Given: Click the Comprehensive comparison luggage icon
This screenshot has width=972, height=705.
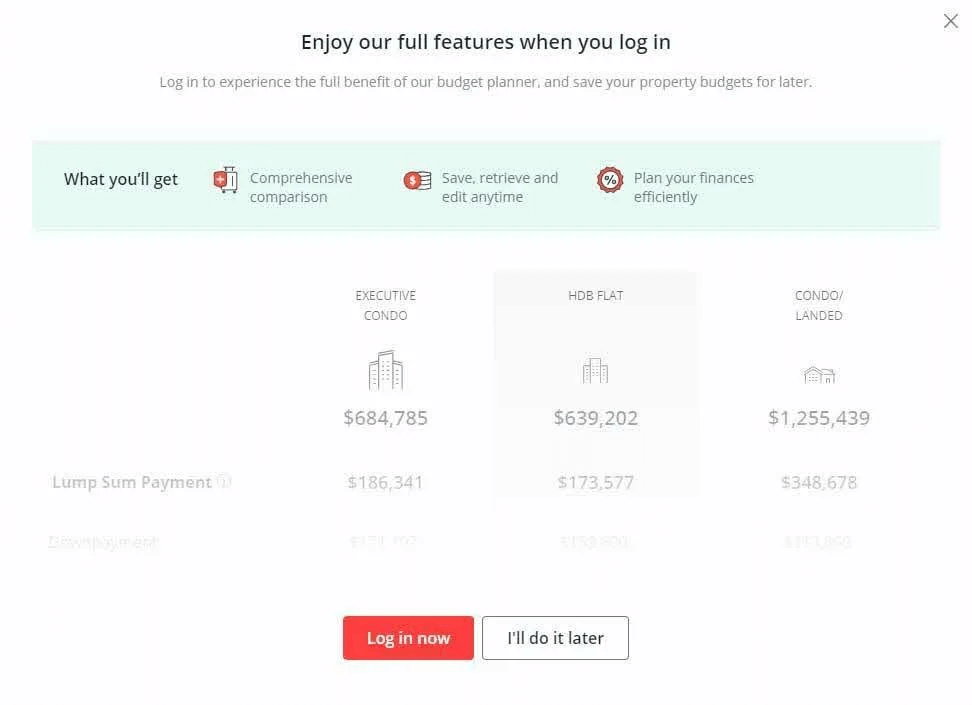Looking at the screenshot, I should point(226,181).
